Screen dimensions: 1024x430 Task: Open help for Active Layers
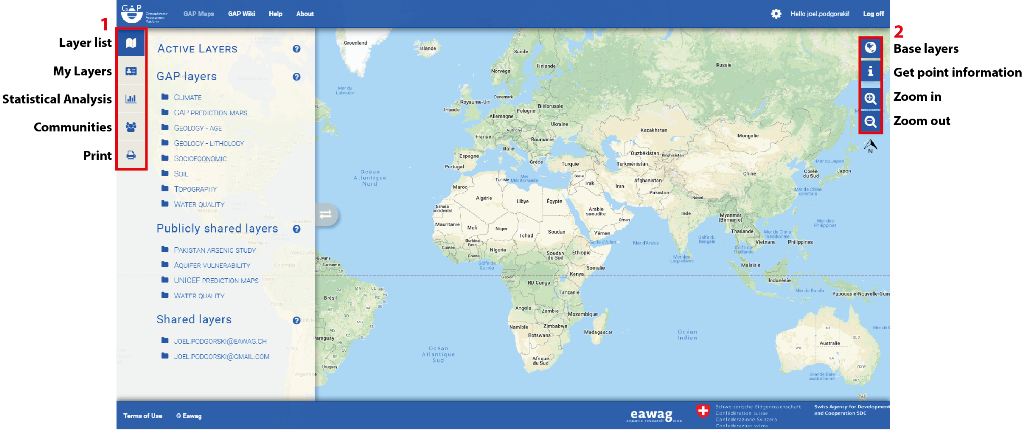(296, 49)
